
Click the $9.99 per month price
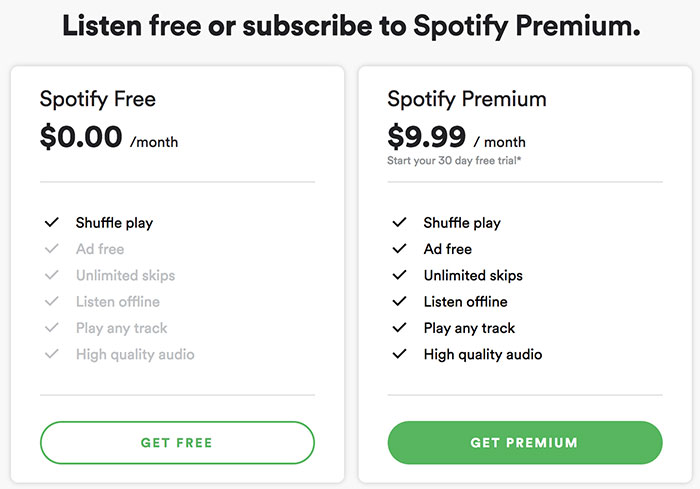point(429,137)
